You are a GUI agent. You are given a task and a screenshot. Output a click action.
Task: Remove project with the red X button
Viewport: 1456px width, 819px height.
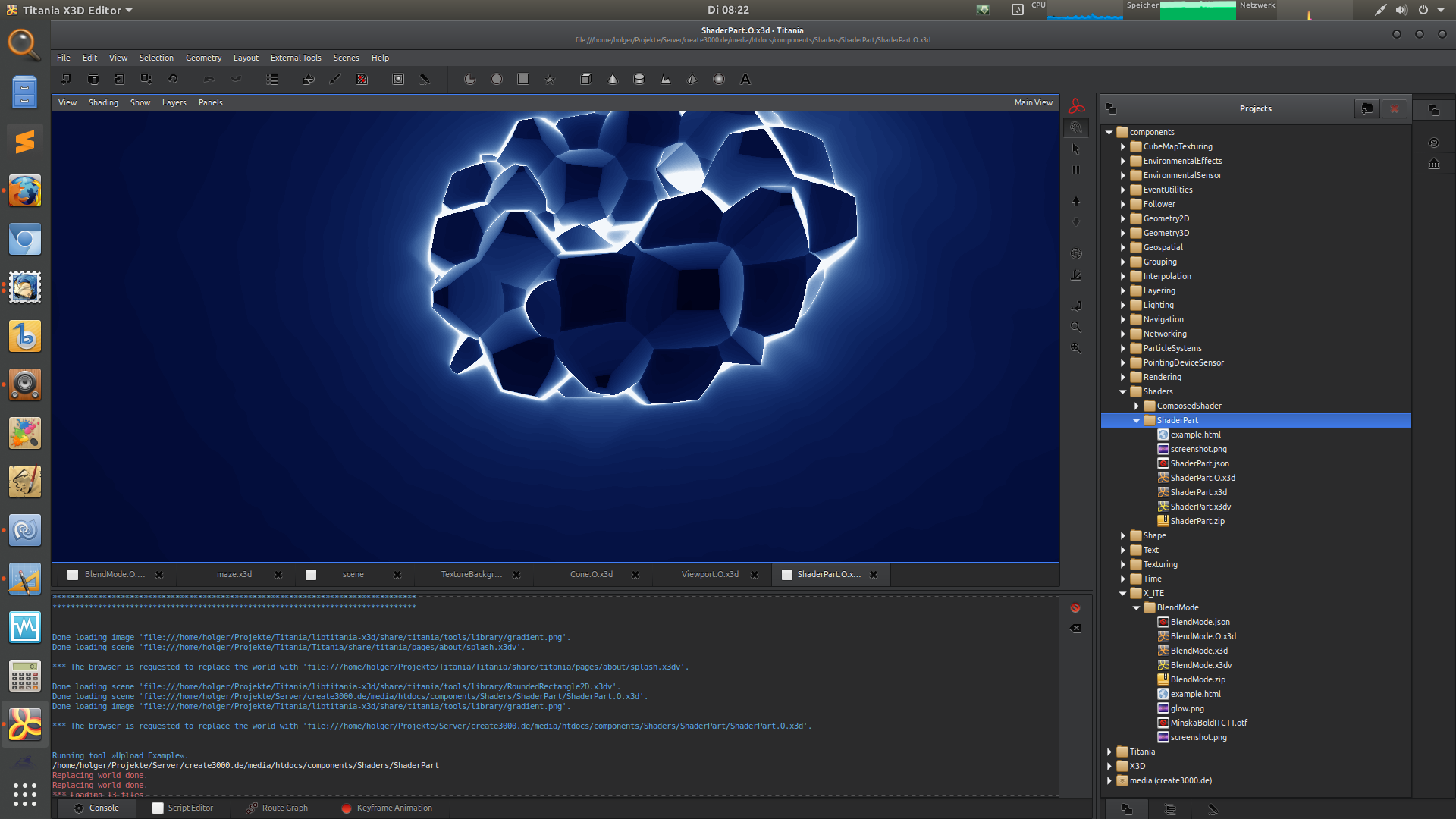1395,108
